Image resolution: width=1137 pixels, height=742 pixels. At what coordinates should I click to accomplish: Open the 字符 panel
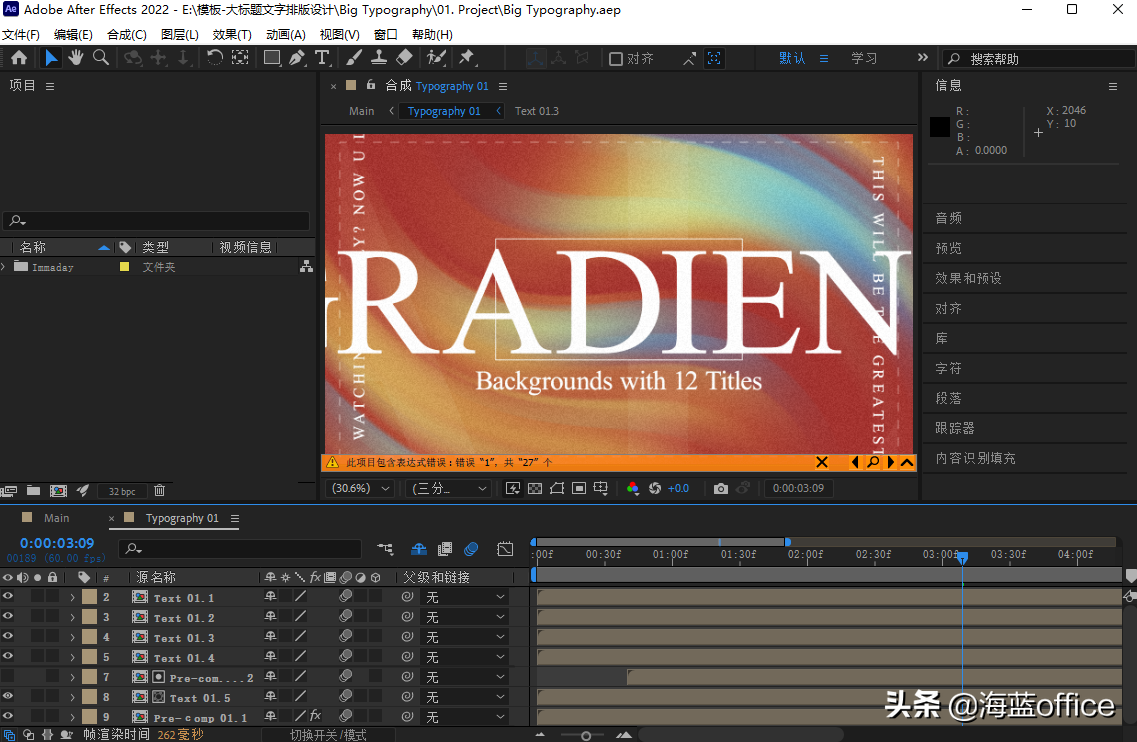[x=948, y=368]
